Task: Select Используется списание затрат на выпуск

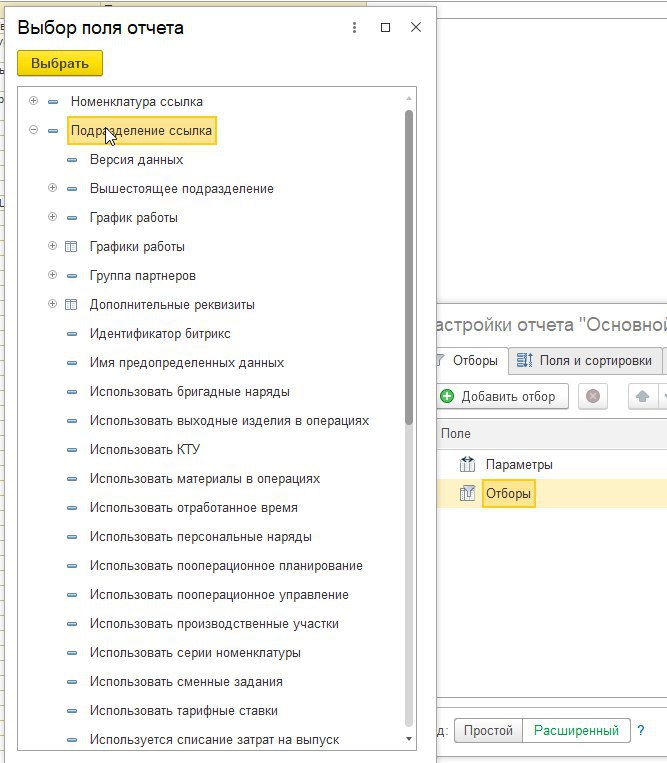Action: pos(215,740)
